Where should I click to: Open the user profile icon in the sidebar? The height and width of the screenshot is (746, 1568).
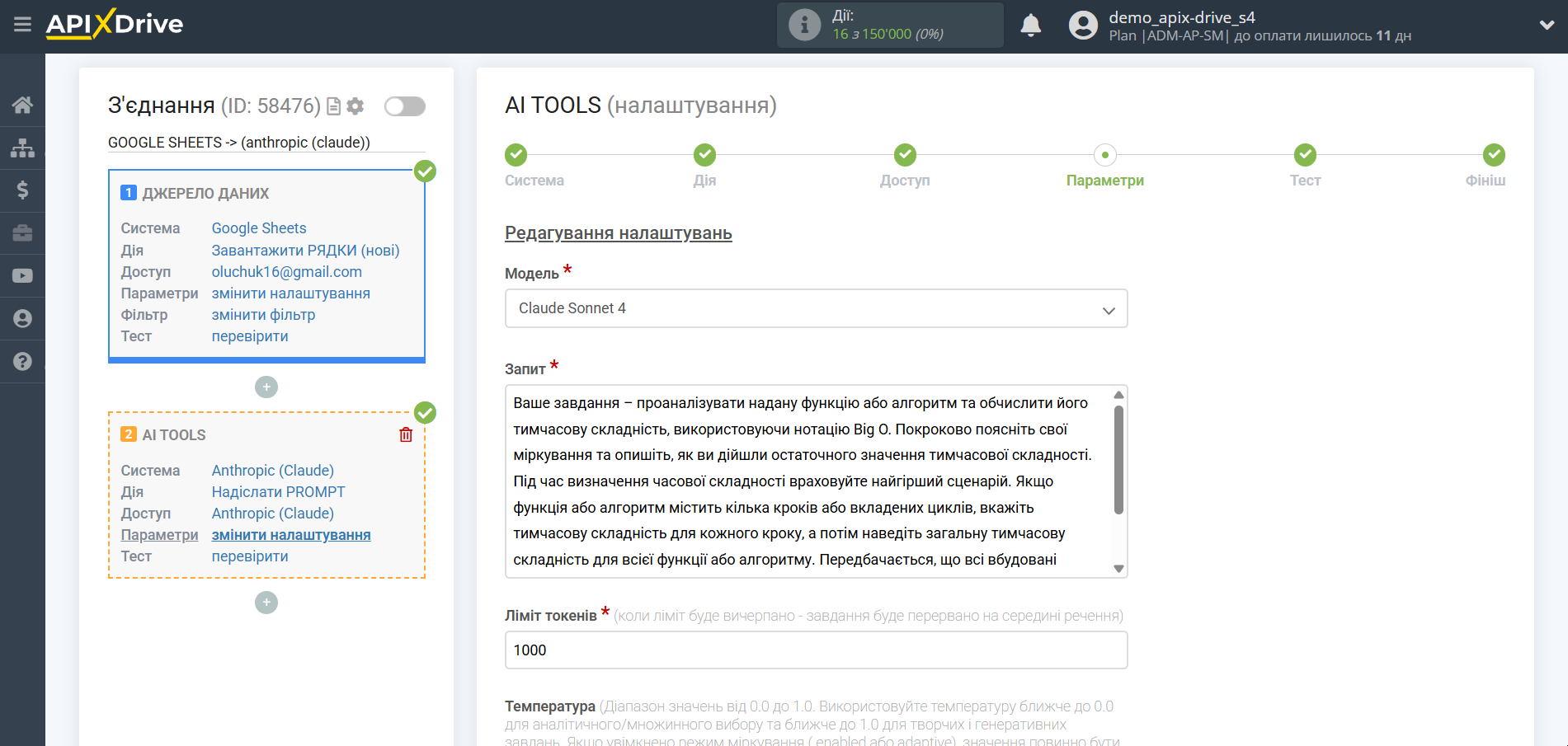click(x=22, y=318)
